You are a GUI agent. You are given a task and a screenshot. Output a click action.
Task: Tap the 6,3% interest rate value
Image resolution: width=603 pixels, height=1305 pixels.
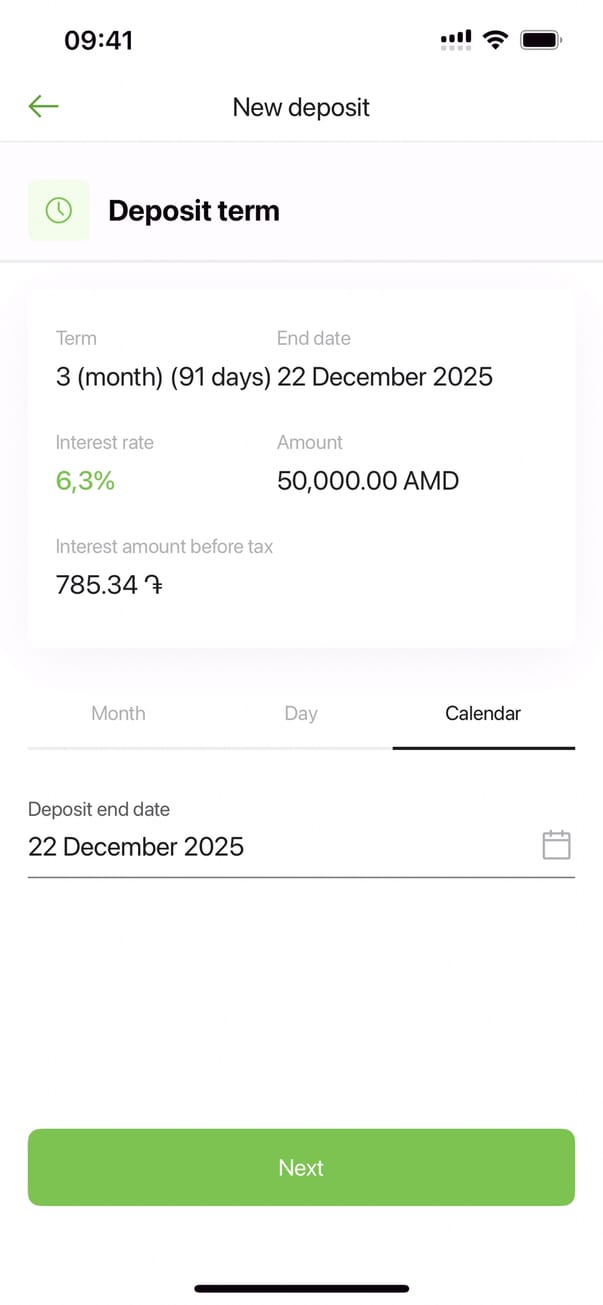(85, 481)
